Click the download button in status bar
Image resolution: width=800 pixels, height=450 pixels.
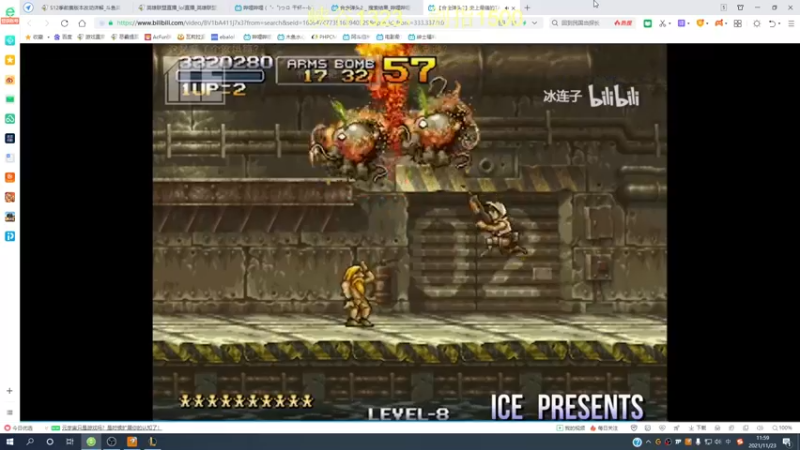pos(697,428)
